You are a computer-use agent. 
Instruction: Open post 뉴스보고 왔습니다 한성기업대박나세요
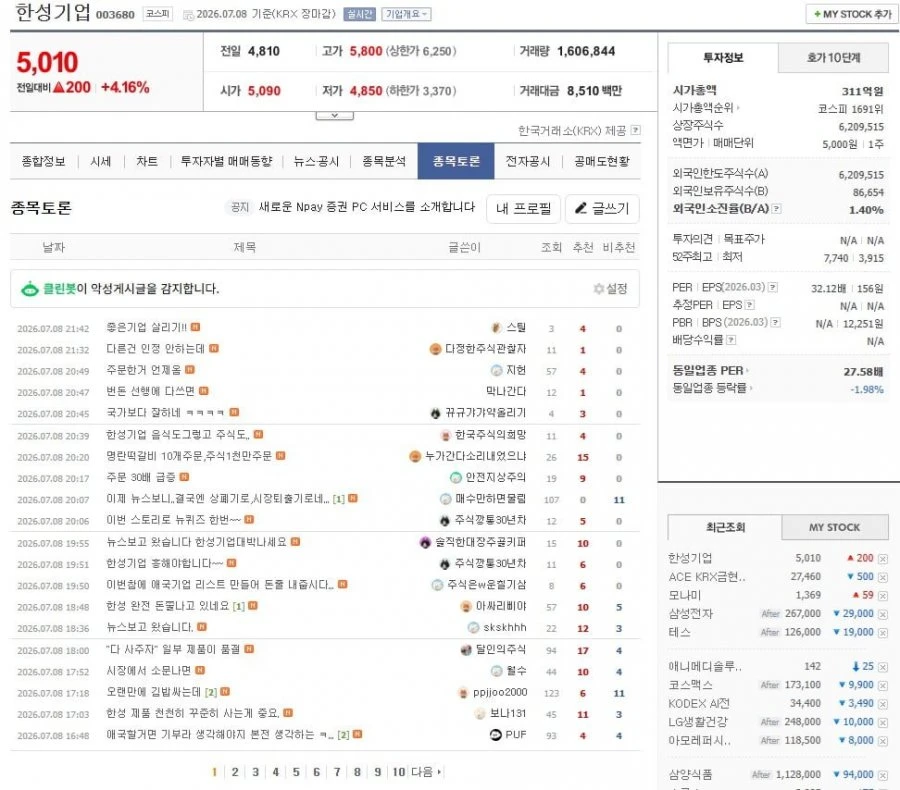196,542
